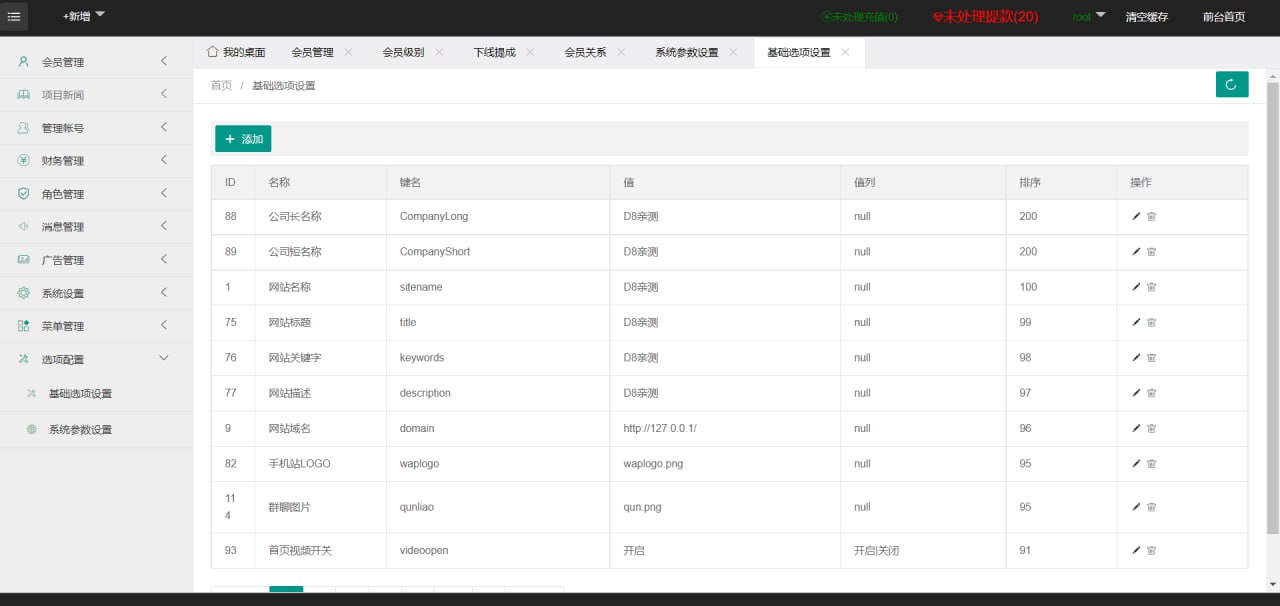Edit the videoopen row pencil icon

[x=1136, y=550]
